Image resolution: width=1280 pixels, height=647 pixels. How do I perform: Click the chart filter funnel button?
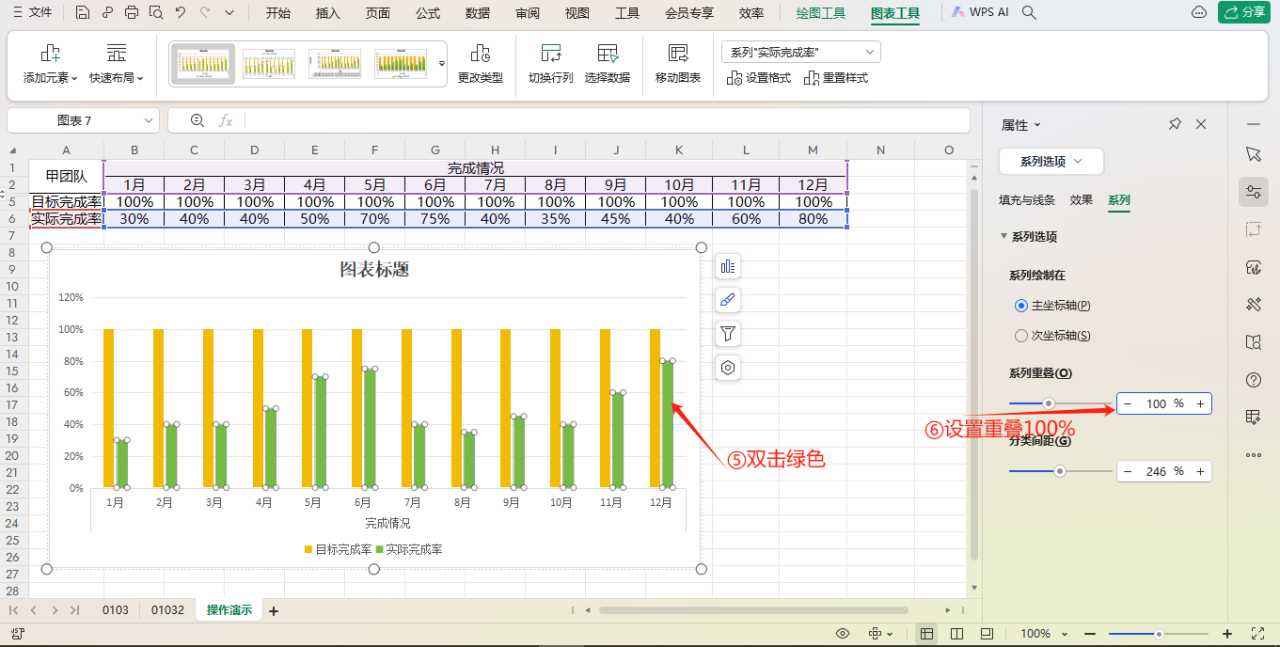coord(728,334)
